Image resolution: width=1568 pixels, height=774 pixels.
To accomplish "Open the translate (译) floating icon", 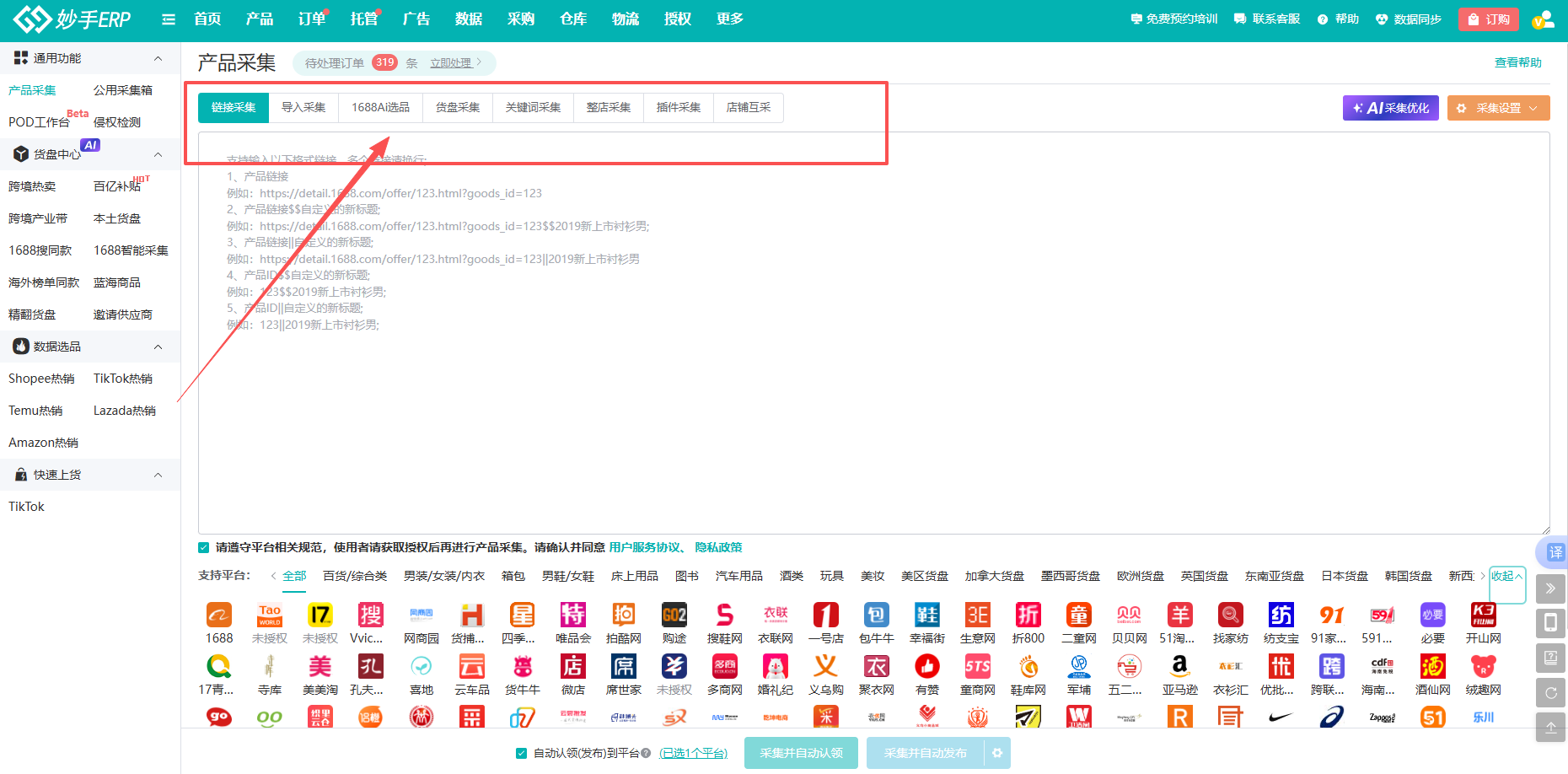I will (x=1555, y=552).
